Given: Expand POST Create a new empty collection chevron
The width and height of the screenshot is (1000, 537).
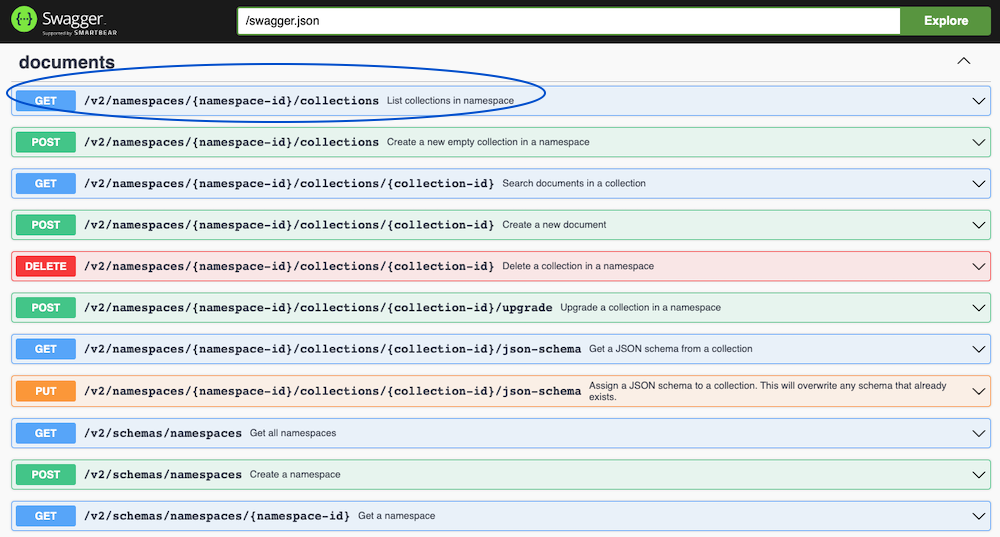Looking at the screenshot, I should (978, 142).
